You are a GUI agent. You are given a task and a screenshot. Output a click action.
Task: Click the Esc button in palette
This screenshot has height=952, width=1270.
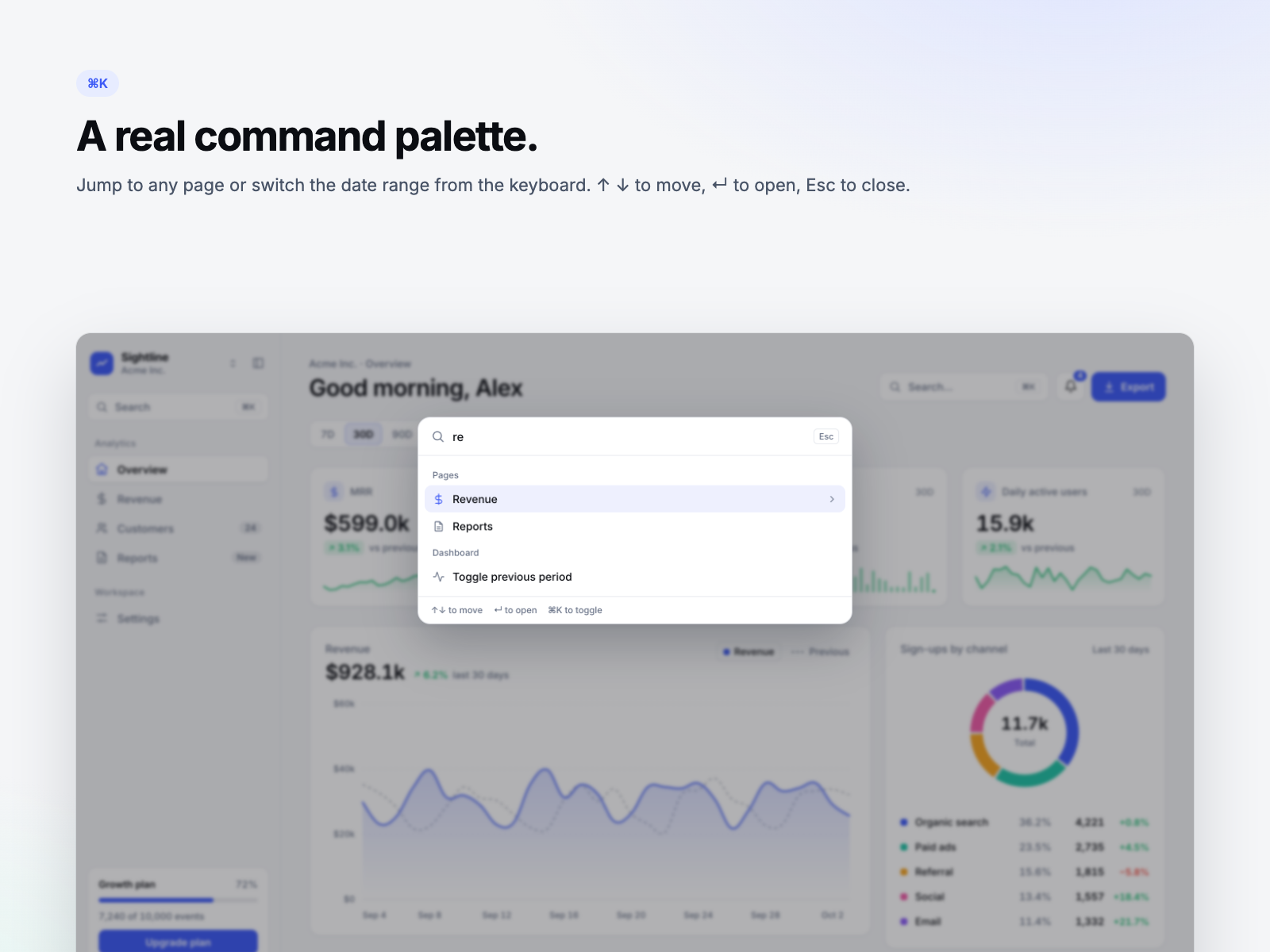(x=826, y=436)
